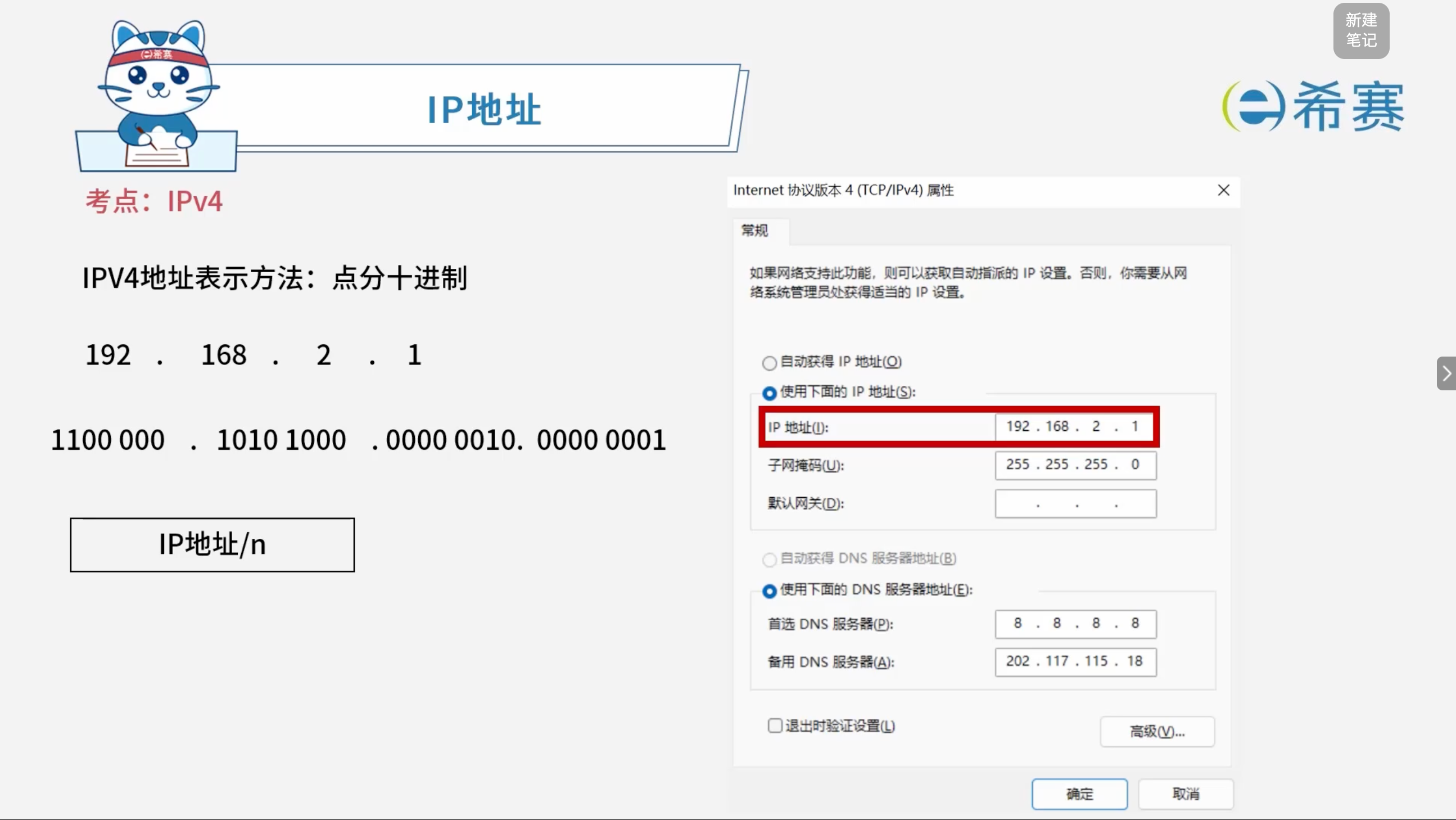1456x820 pixels.
Task: Click the dialog description paragraph 如果网络支持此功能
Action: coord(968,282)
